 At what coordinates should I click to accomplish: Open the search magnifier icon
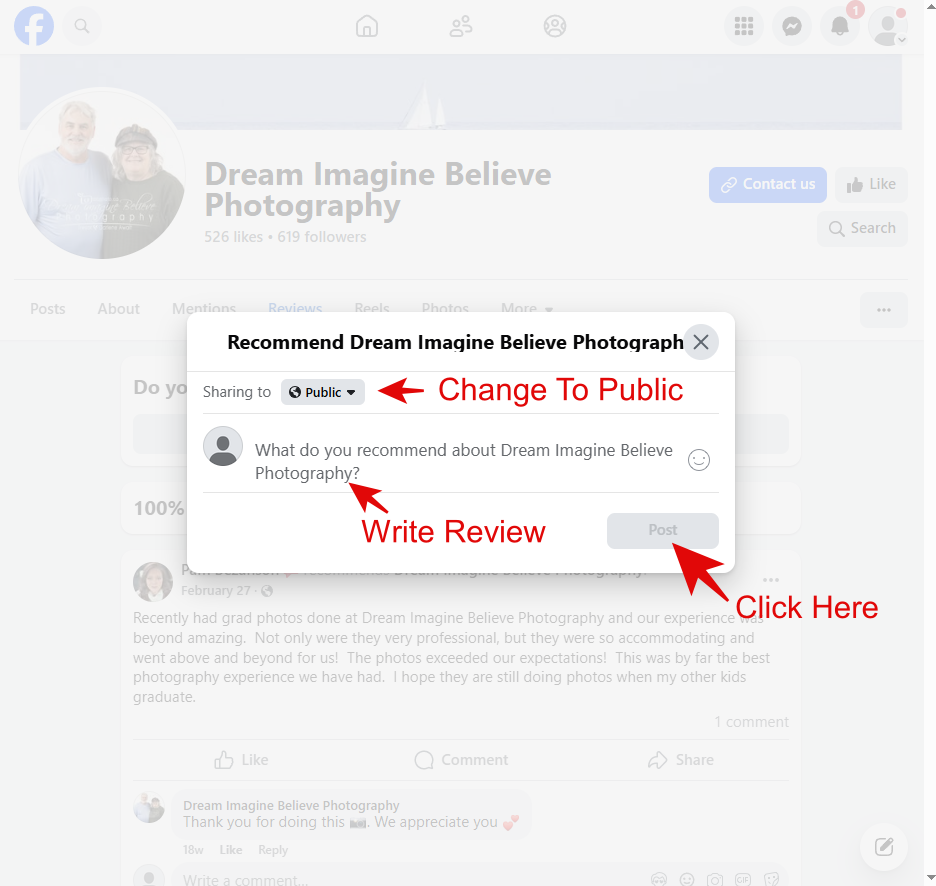(82, 26)
